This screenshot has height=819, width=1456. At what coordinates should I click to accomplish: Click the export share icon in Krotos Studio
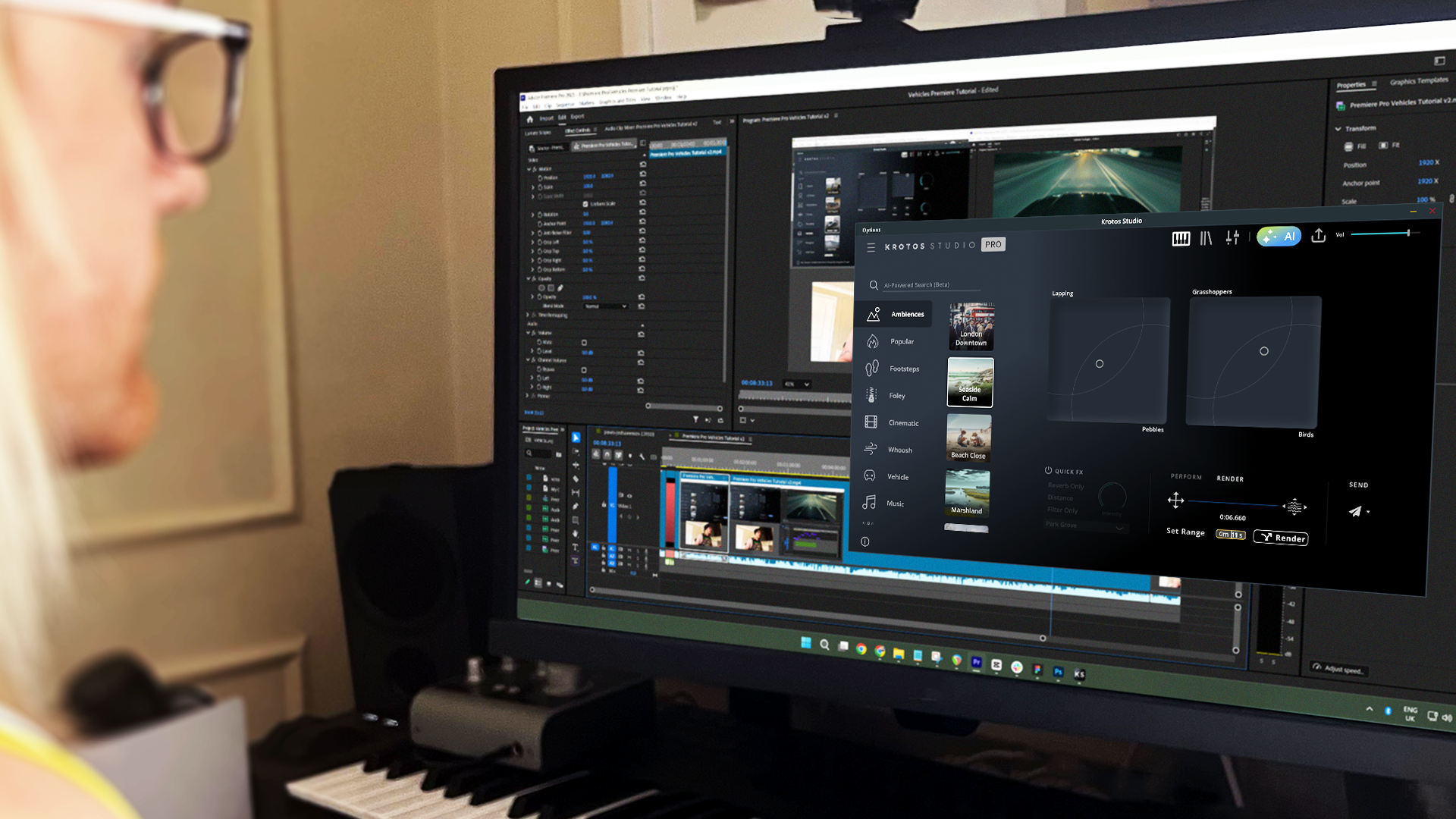point(1319,236)
